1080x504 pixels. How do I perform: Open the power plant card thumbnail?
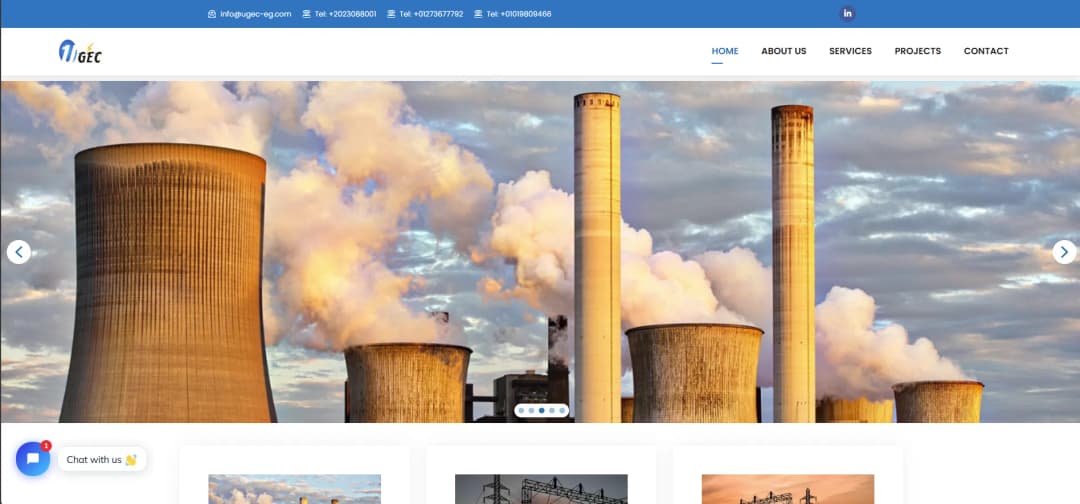(x=295, y=489)
